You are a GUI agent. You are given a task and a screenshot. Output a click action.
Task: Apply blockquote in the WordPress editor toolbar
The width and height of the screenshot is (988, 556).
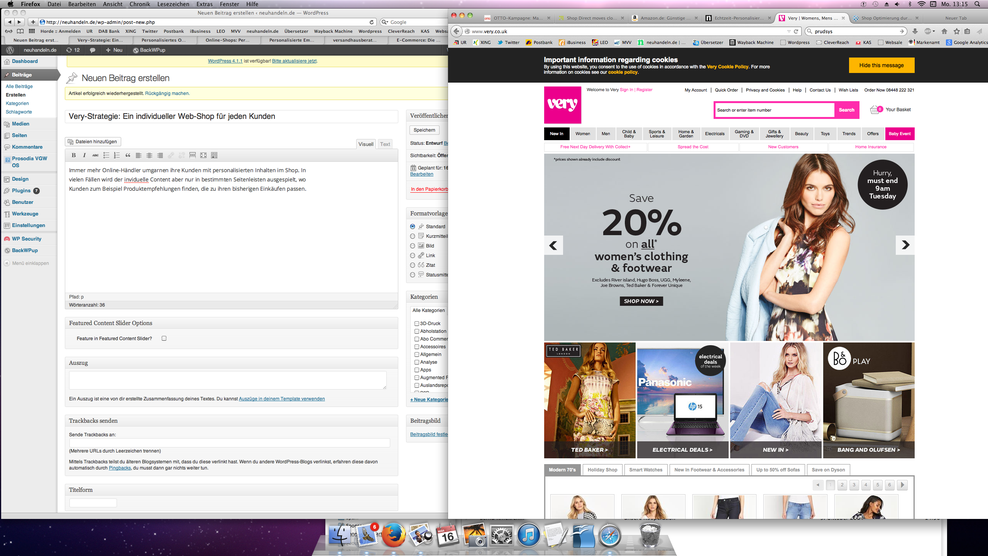(127, 155)
